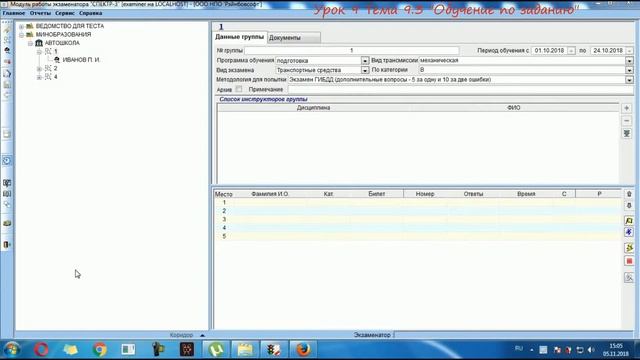Image resolution: width=640 pixels, height=360 pixels.
Task: Click the upper monitor-pair icon in the left toolbar
Action: pos(7,183)
